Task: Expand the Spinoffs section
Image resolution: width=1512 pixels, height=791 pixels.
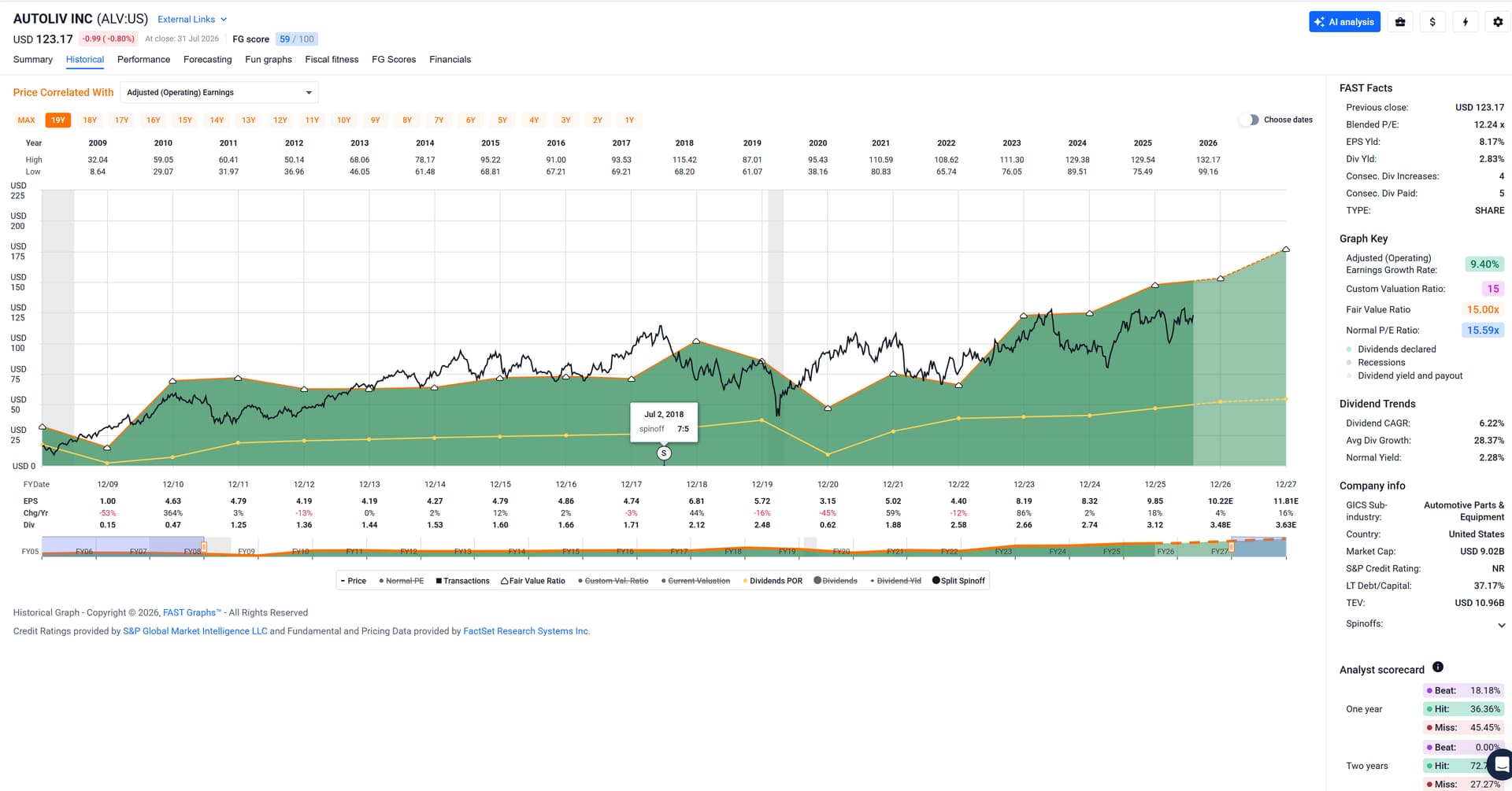Action: [x=1425, y=624]
